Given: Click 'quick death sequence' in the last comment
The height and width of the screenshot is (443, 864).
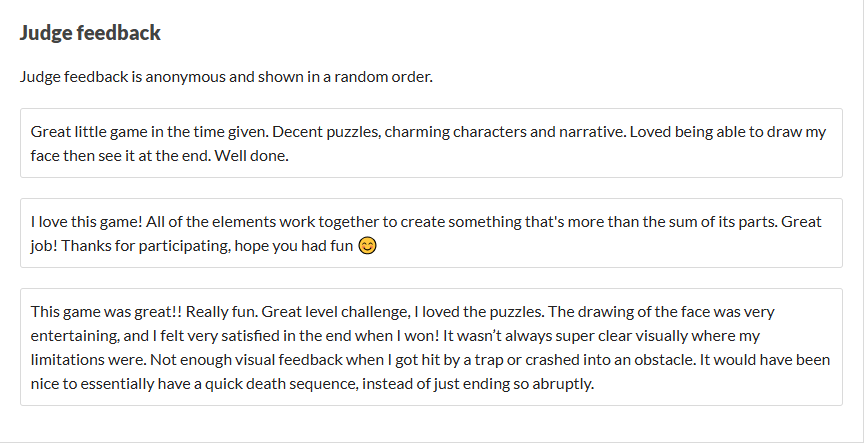Looking at the screenshot, I should point(282,383).
